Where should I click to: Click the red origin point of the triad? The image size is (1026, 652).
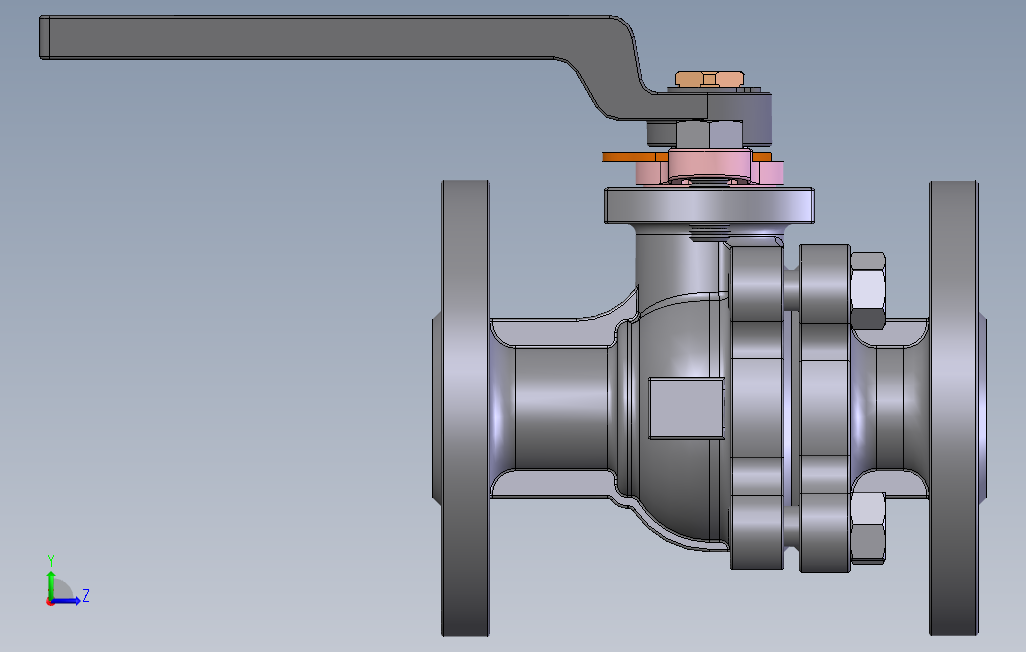coord(50,602)
